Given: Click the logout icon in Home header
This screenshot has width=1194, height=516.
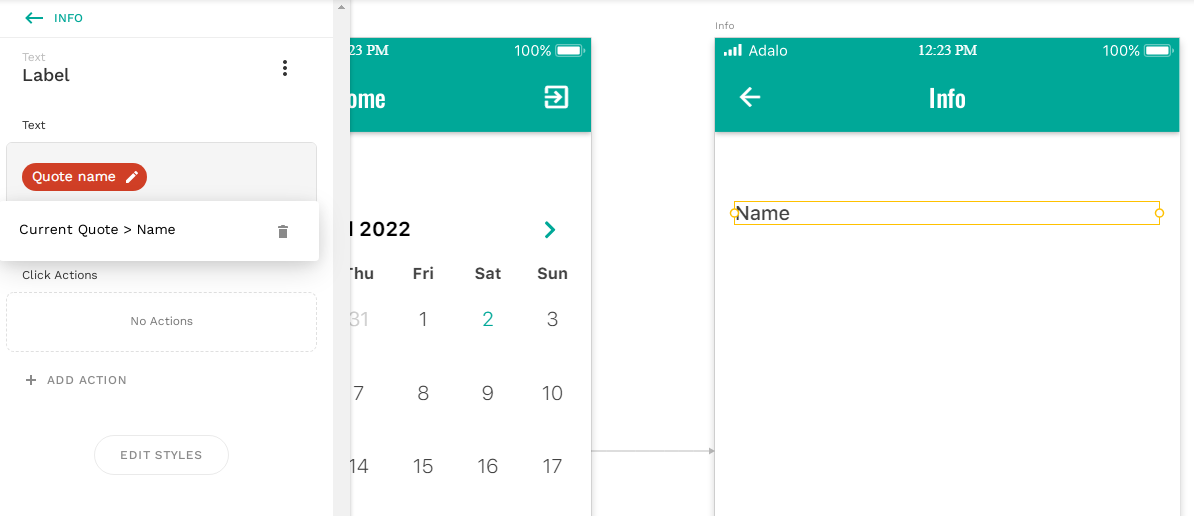Looking at the screenshot, I should 557,97.
